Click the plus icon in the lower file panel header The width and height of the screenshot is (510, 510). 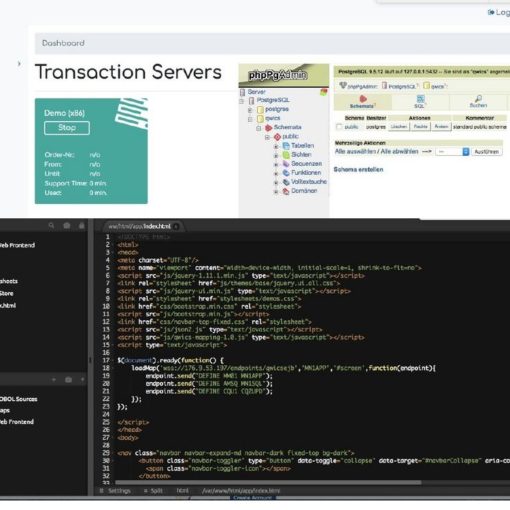click(54, 380)
